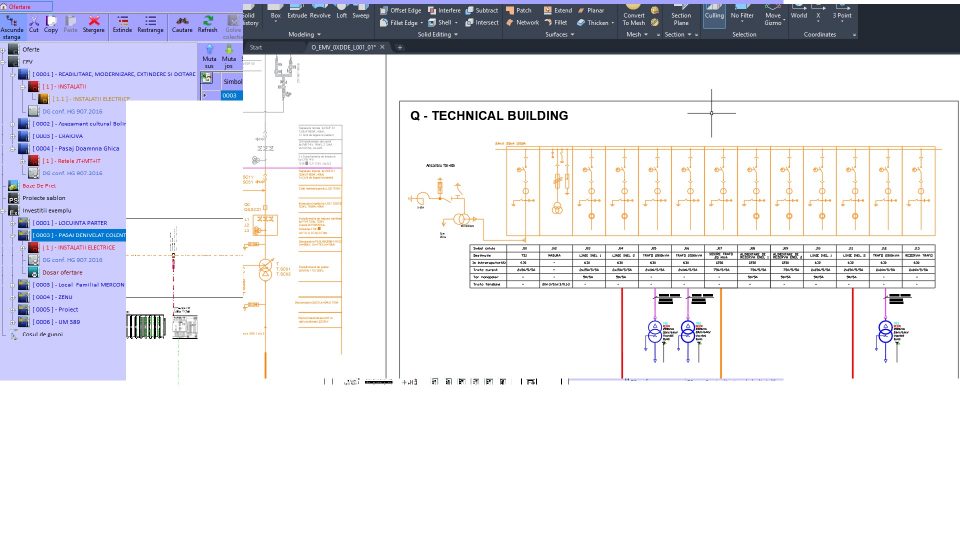Expand the [0004] ZENU tree node

click(13, 297)
